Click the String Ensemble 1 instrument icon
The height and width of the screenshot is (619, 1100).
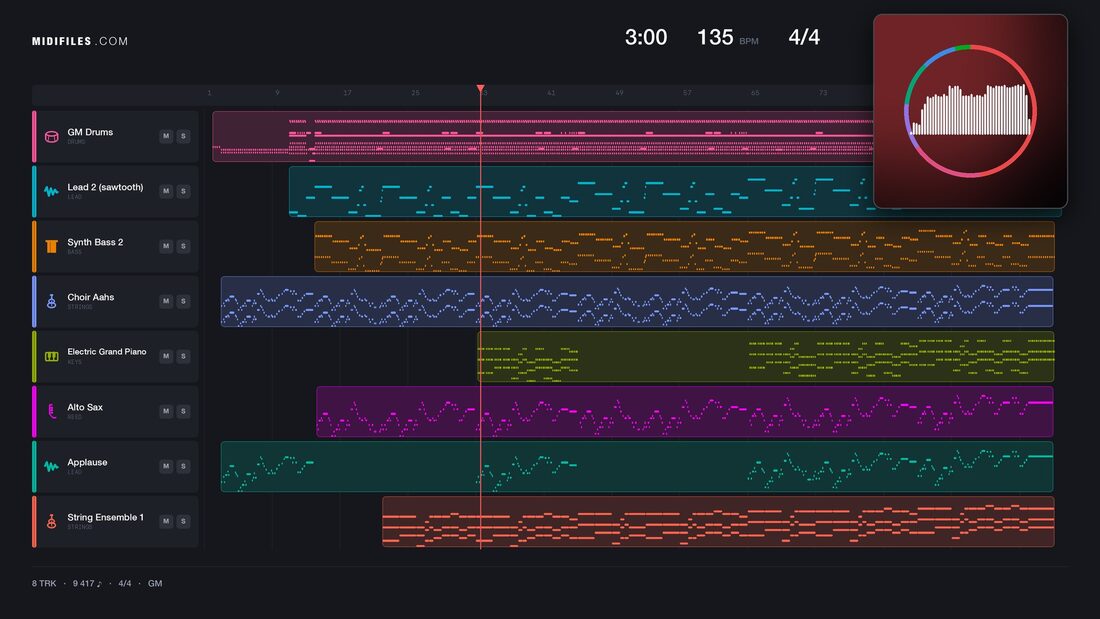tap(51, 521)
